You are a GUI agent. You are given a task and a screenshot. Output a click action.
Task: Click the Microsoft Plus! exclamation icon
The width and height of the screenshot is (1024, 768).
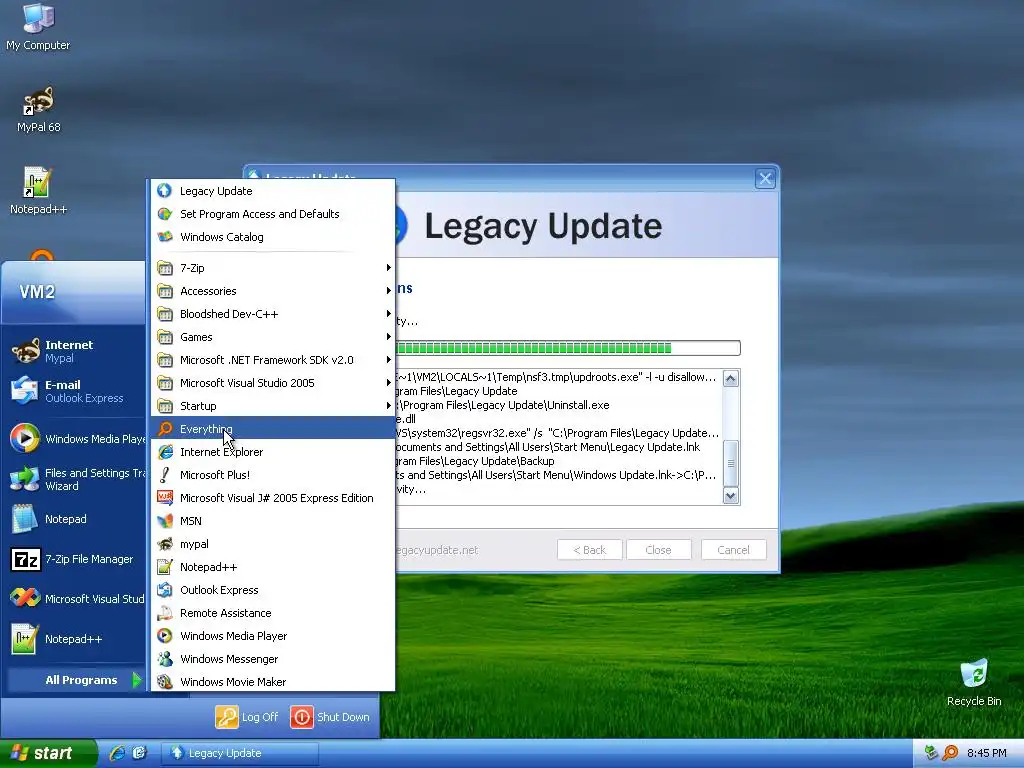(x=165, y=475)
